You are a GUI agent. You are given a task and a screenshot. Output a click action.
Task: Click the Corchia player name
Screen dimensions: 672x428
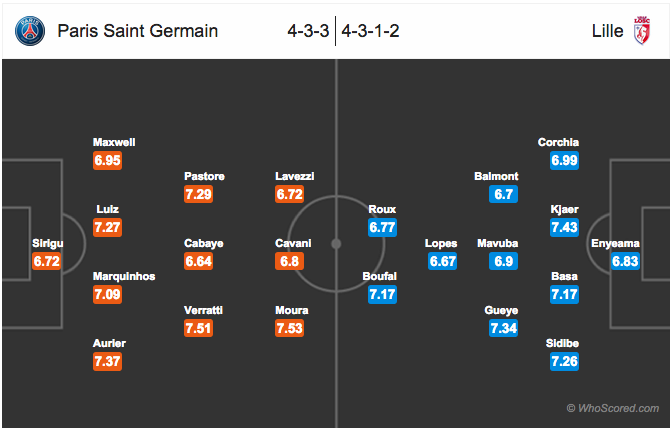[x=558, y=142]
